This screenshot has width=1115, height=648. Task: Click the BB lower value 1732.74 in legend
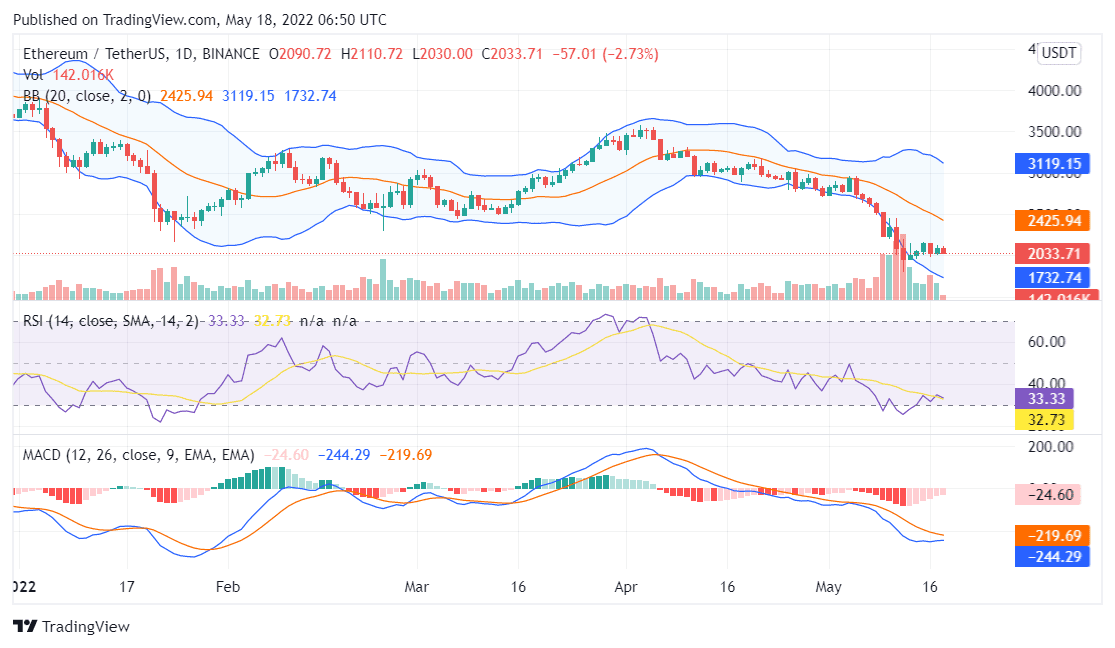coord(310,96)
